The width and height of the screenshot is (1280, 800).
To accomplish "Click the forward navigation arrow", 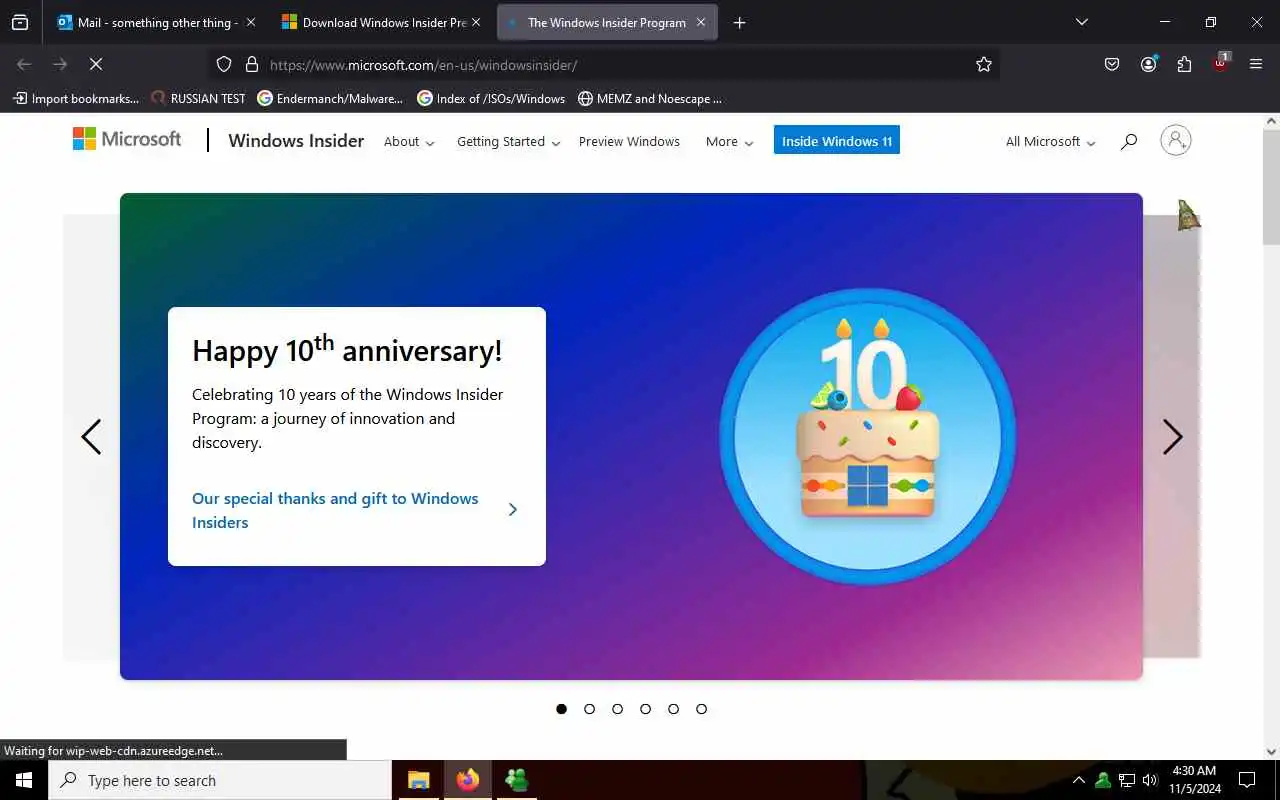I will (60, 64).
